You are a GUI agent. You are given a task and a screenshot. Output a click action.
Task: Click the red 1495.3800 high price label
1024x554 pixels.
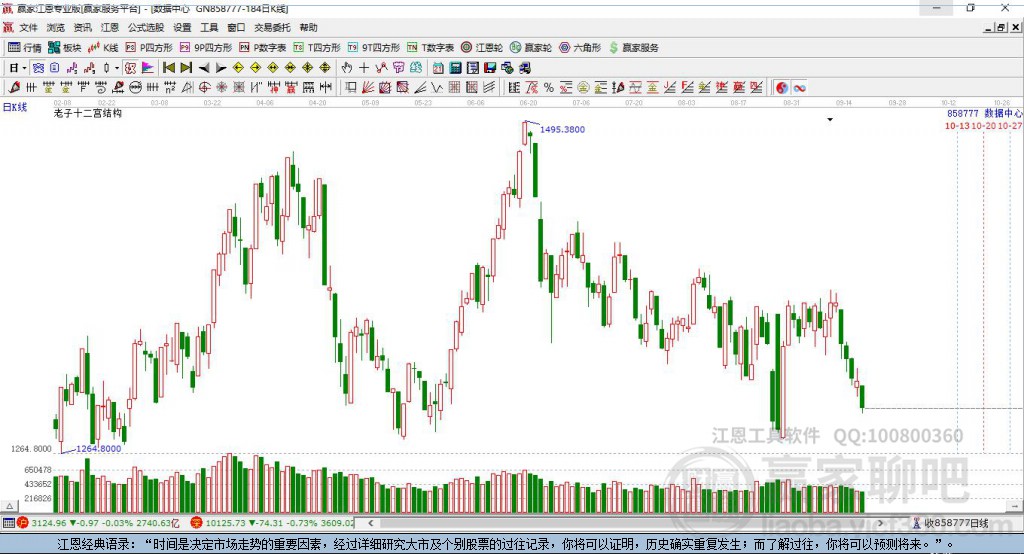tap(562, 129)
